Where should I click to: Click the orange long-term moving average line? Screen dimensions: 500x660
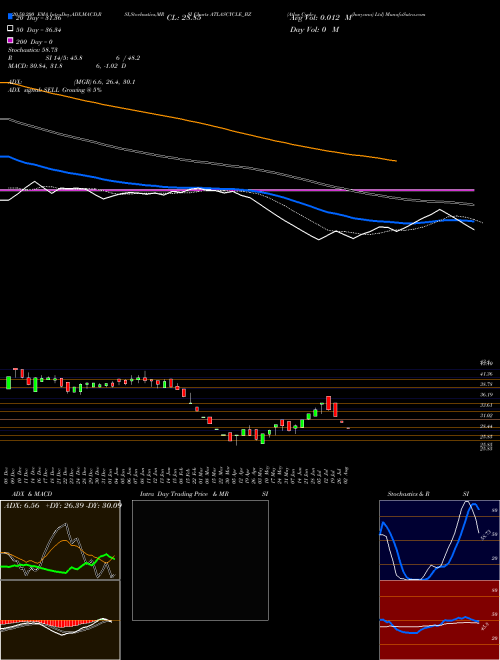pos(198,122)
